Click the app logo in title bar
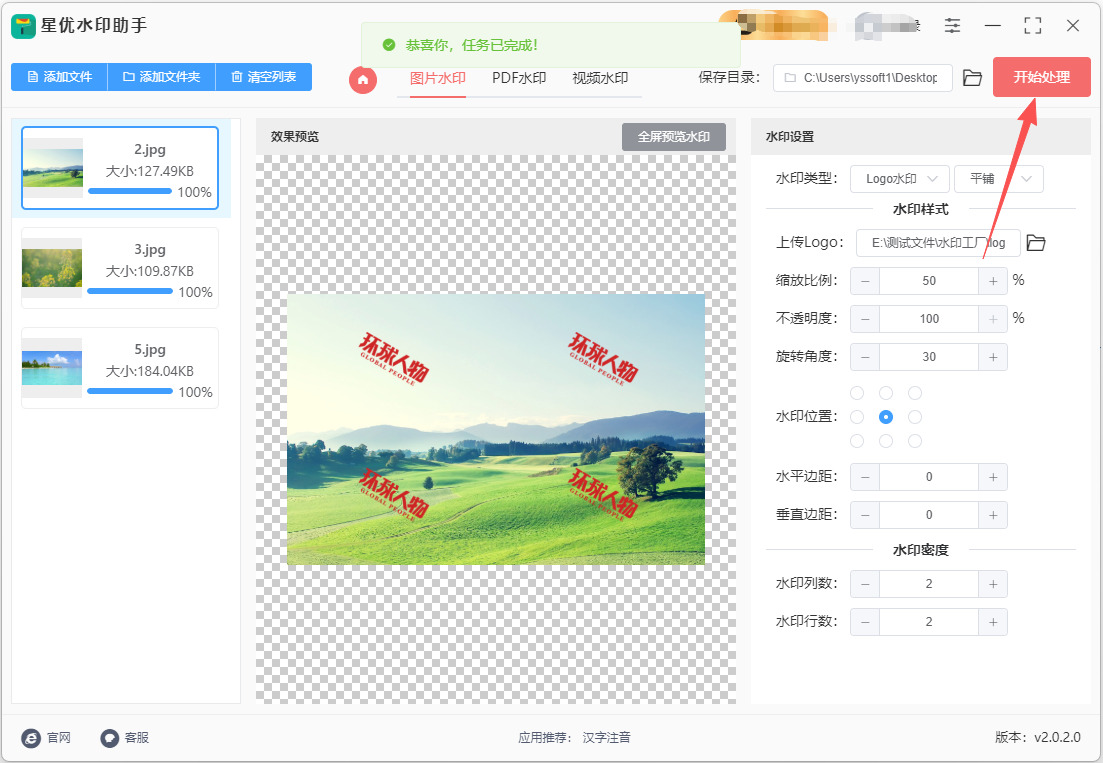The image size is (1103, 763). 23,26
